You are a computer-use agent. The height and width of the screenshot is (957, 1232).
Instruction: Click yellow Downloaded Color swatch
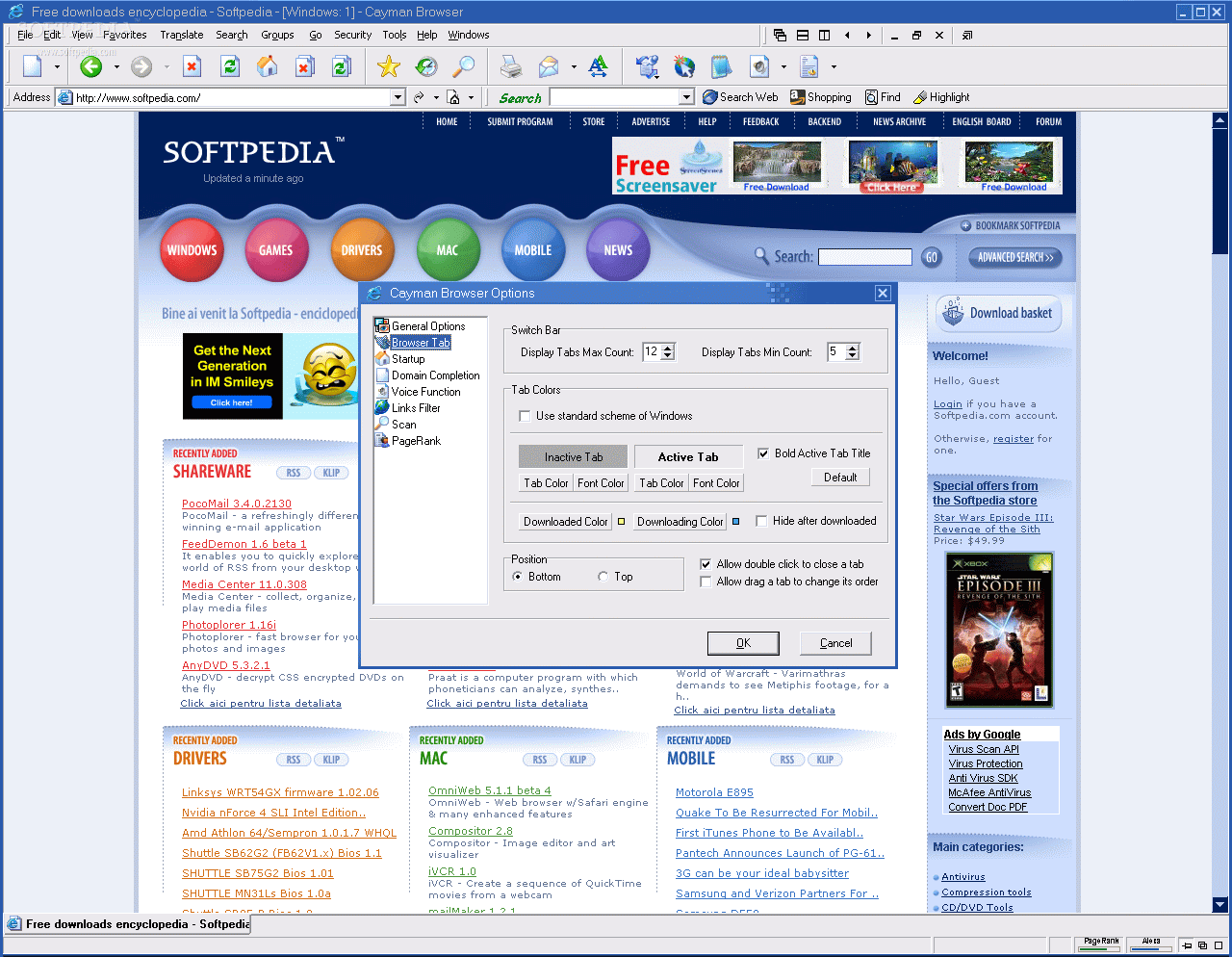pos(621,522)
